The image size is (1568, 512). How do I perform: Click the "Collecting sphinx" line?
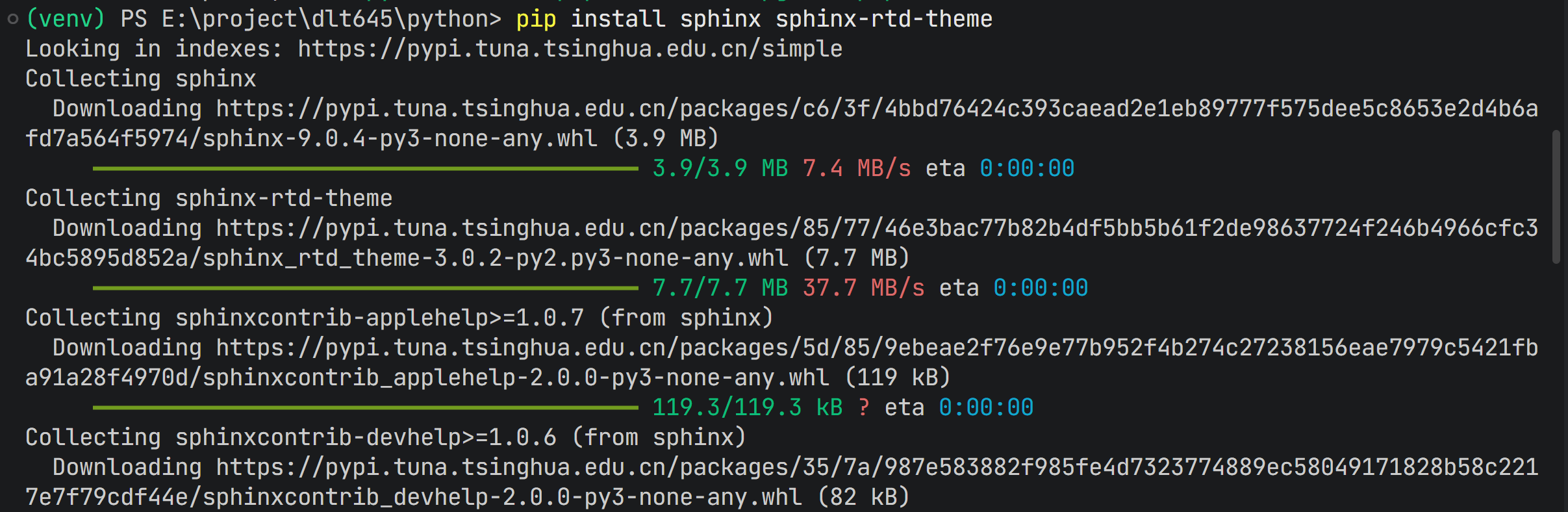pos(141,79)
